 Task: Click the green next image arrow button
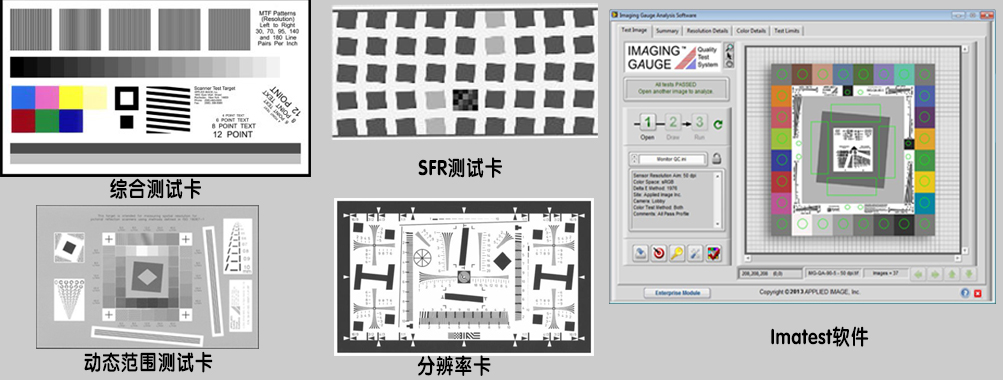935,275
